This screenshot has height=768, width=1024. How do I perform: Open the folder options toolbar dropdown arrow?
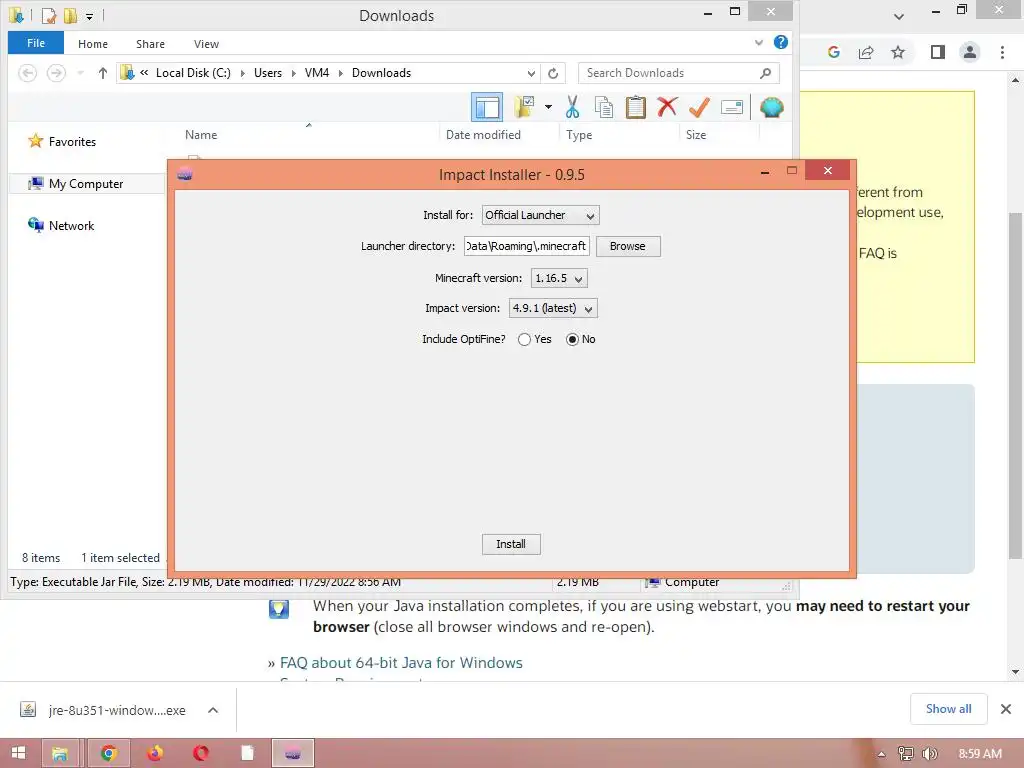pos(548,107)
